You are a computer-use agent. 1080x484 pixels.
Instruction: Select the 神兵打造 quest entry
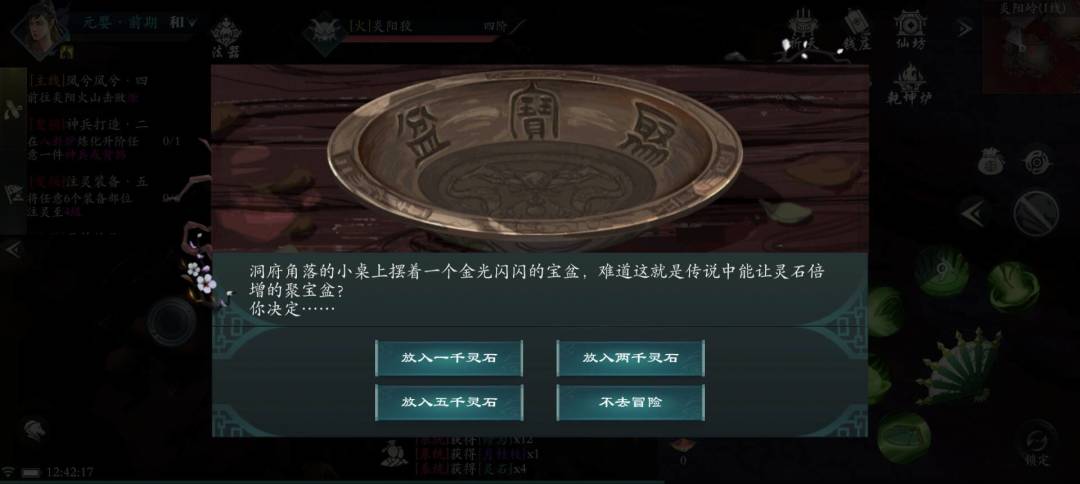(88, 140)
